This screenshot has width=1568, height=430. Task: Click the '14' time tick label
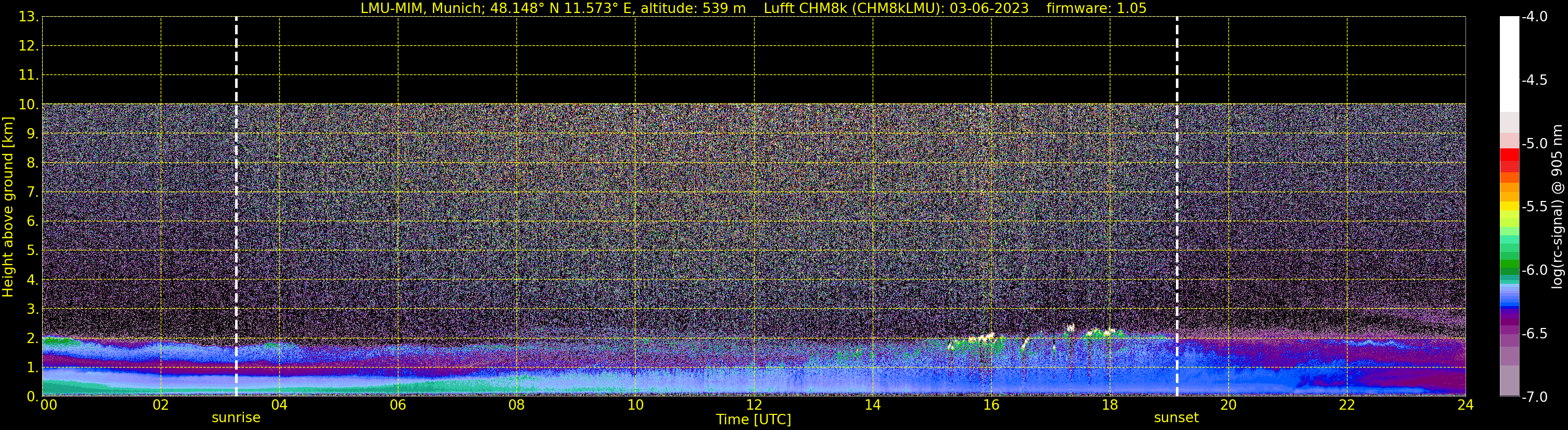click(x=873, y=405)
